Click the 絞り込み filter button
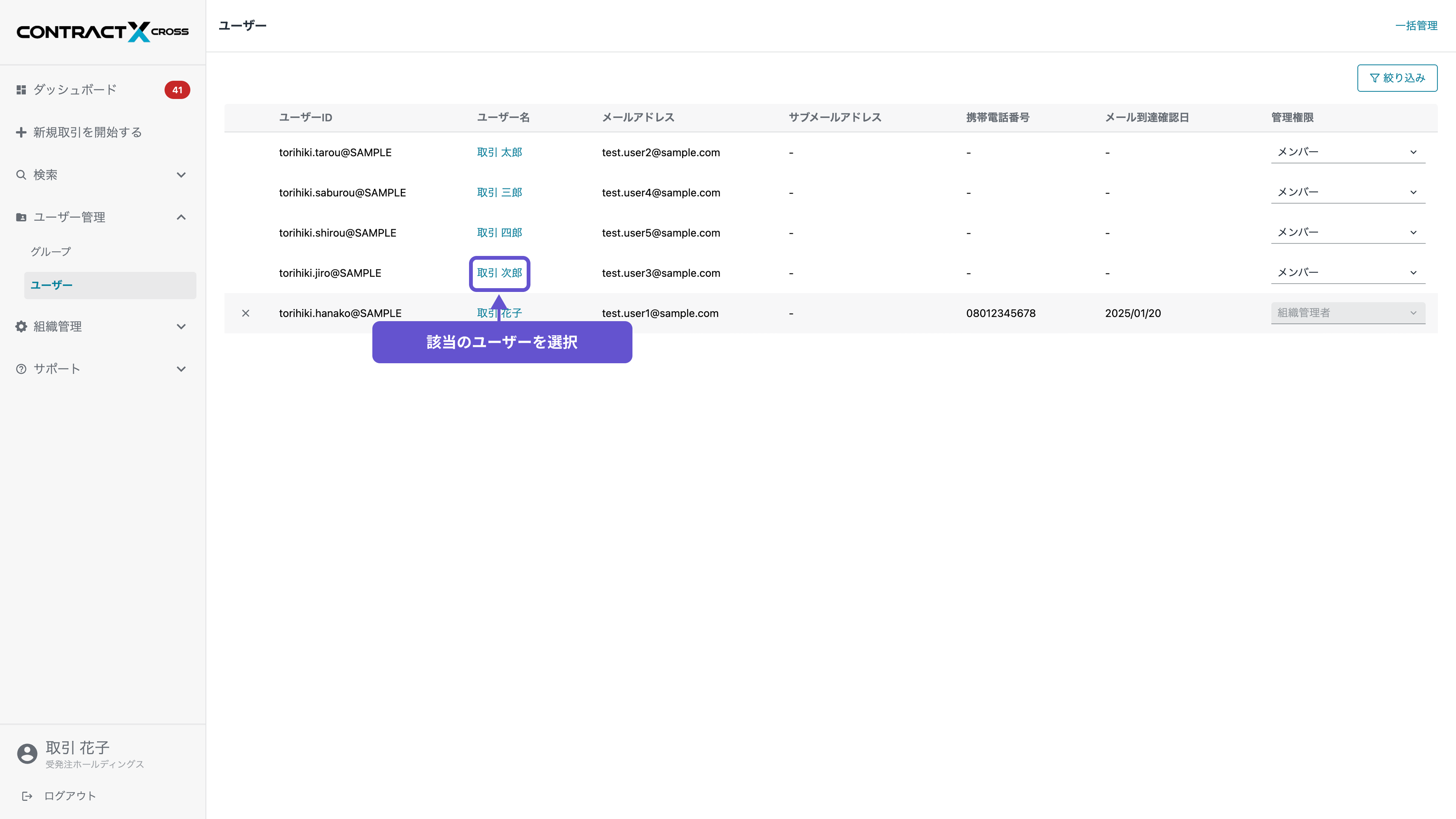1456x819 pixels. (x=1396, y=78)
